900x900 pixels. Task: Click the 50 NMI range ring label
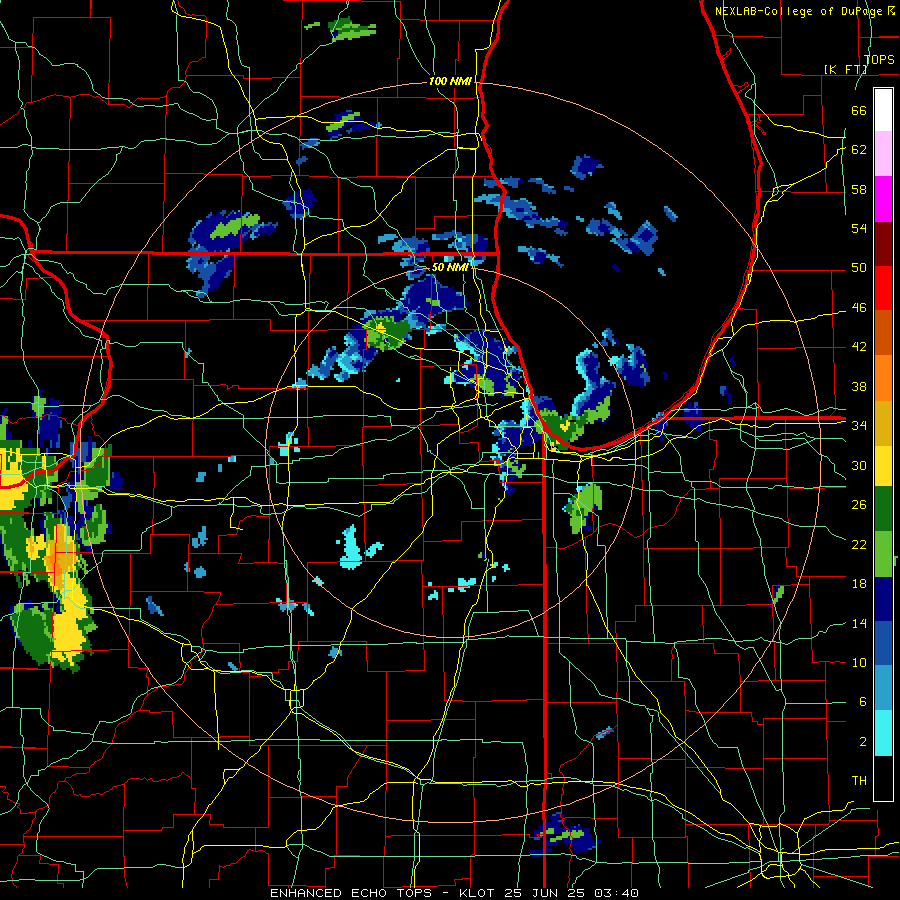coord(450,267)
